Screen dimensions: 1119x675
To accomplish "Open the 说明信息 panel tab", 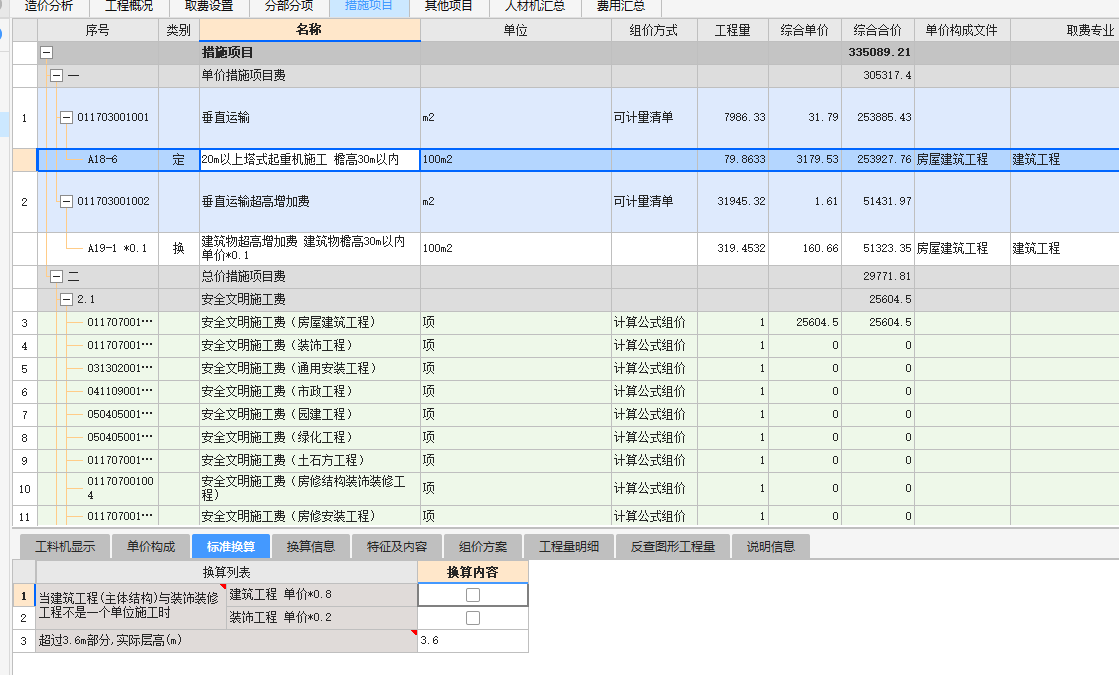I will tap(771, 547).
